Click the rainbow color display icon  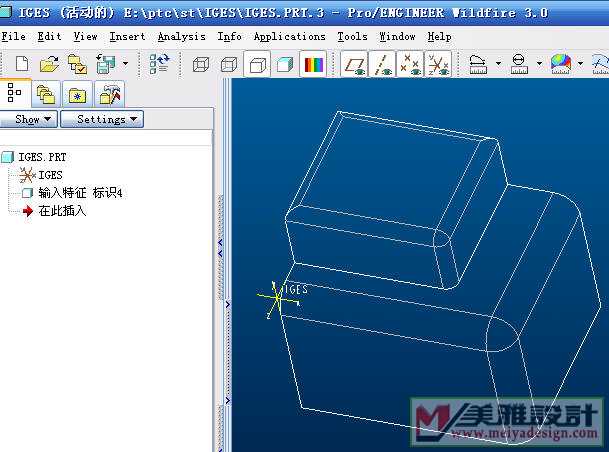coord(313,64)
